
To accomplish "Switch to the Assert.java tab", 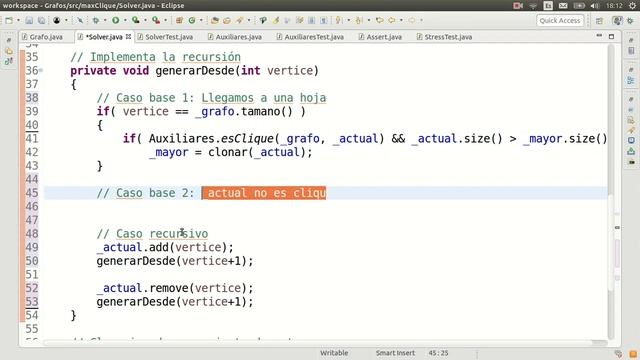I will 380,37.
